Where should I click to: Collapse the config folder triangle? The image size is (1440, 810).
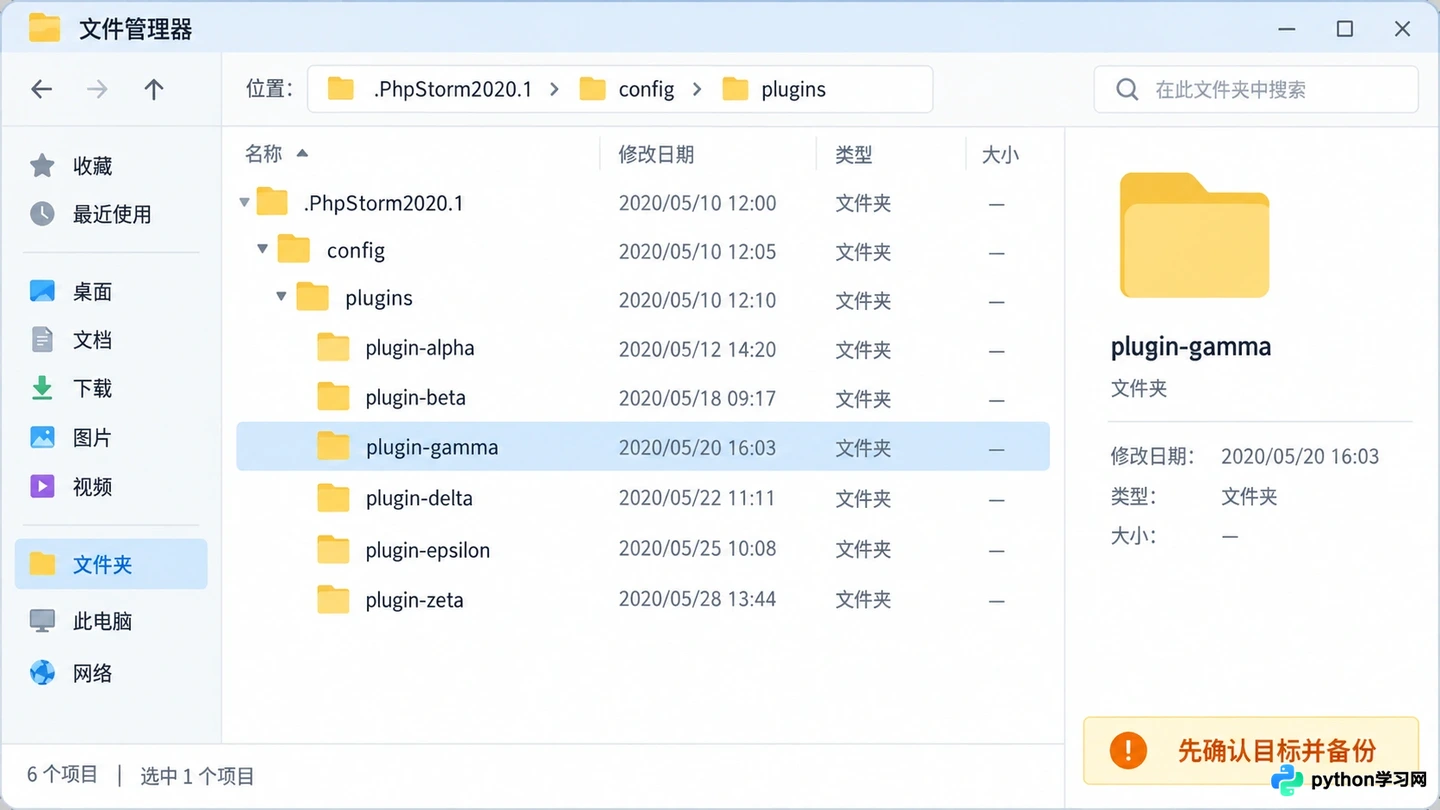pos(263,249)
